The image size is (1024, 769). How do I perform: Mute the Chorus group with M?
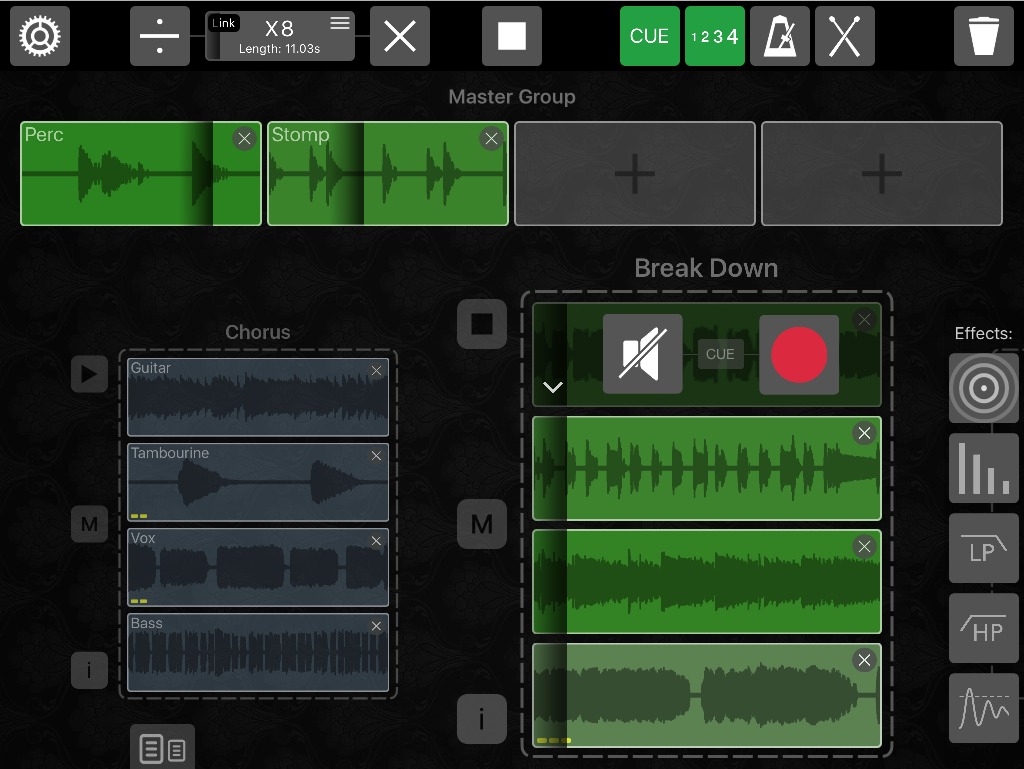(x=89, y=524)
